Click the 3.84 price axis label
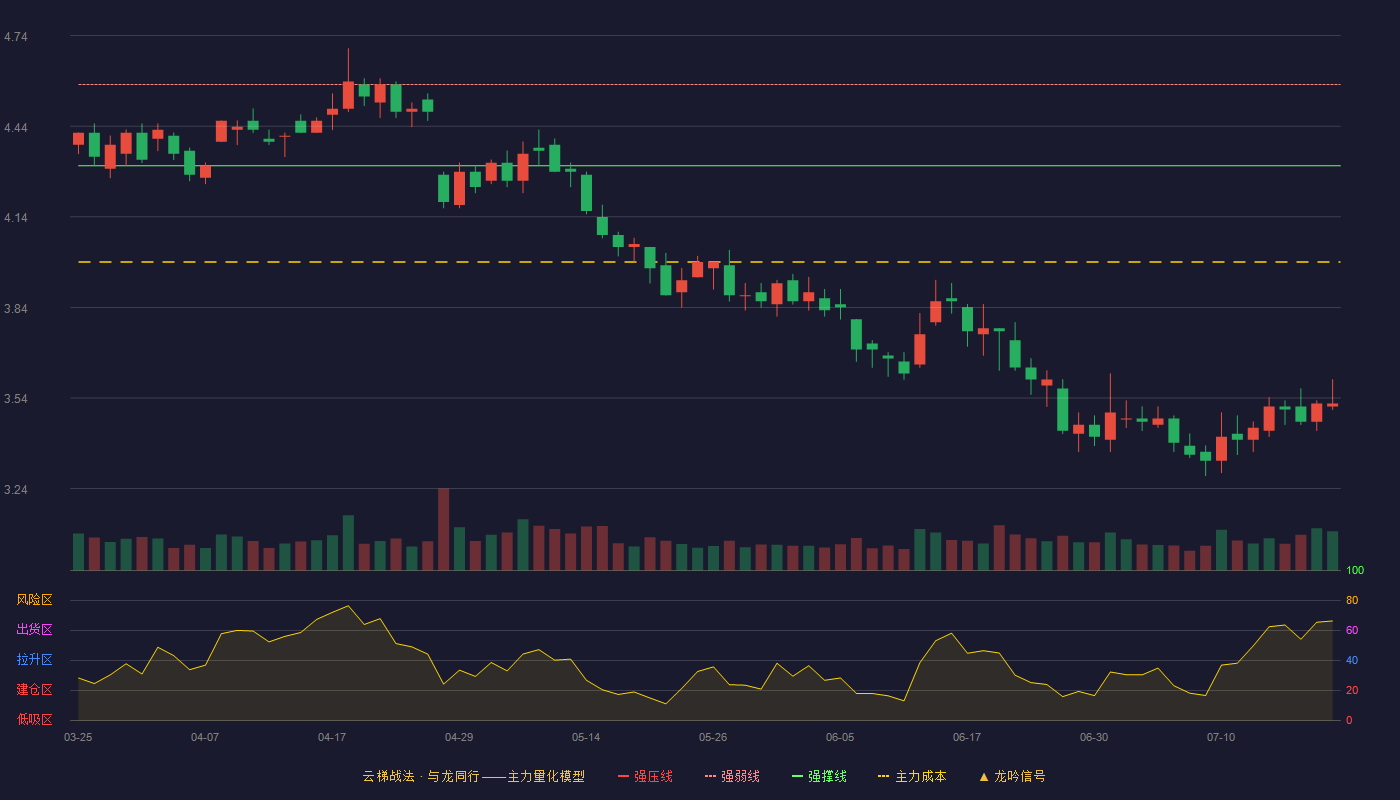Image resolution: width=1400 pixels, height=800 pixels. 16,309
